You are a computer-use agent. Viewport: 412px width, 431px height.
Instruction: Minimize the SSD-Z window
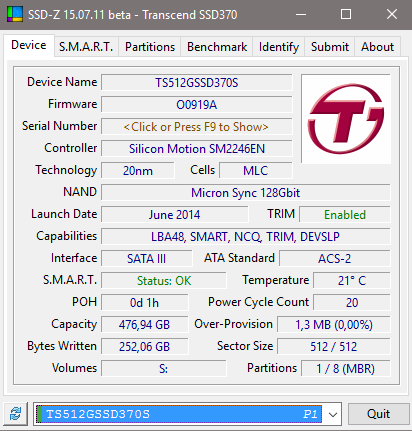[301, 14]
